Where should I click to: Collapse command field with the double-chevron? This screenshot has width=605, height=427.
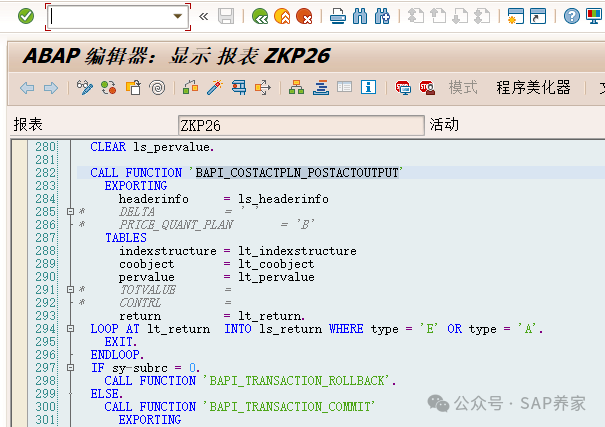[203, 16]
